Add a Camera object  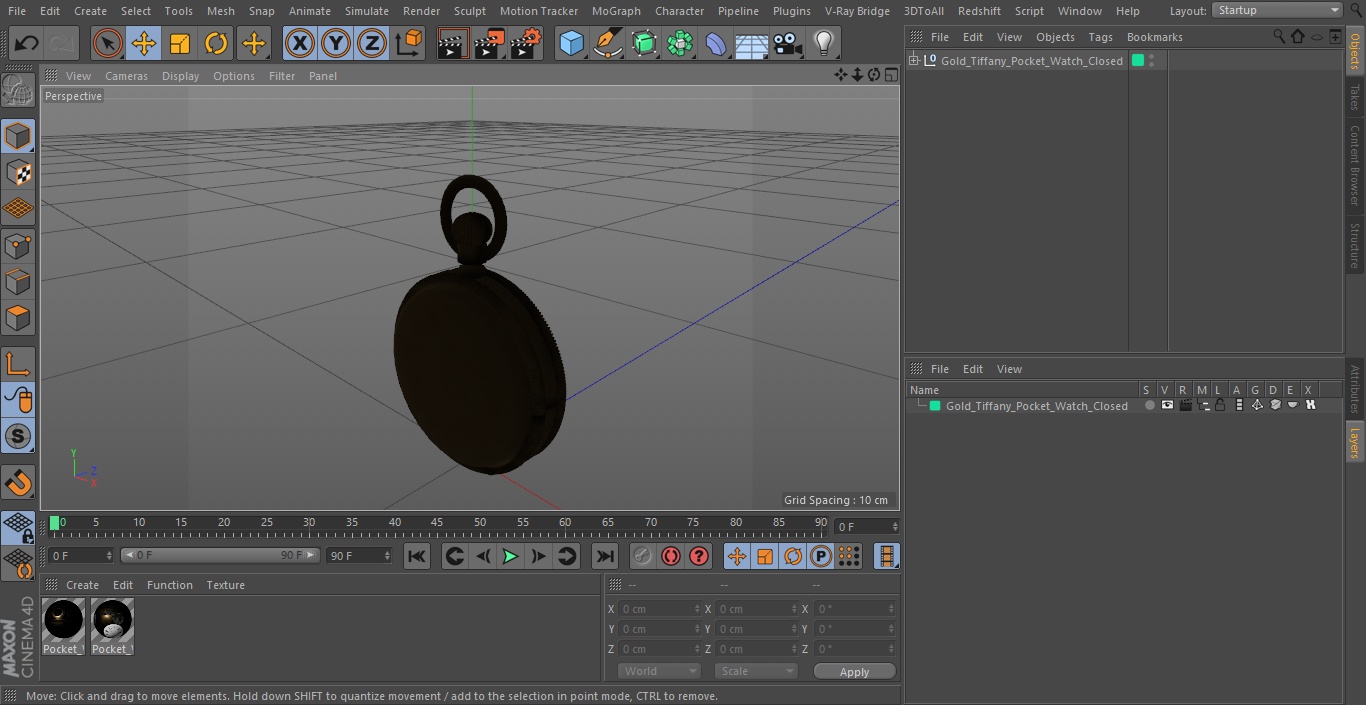click(788, 44)
